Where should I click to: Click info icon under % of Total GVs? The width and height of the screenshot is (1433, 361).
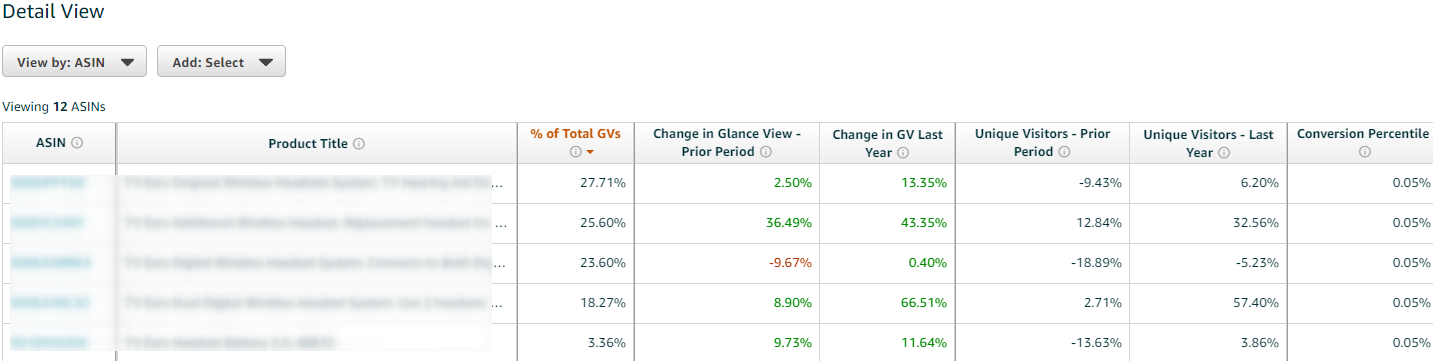point(576,152)
